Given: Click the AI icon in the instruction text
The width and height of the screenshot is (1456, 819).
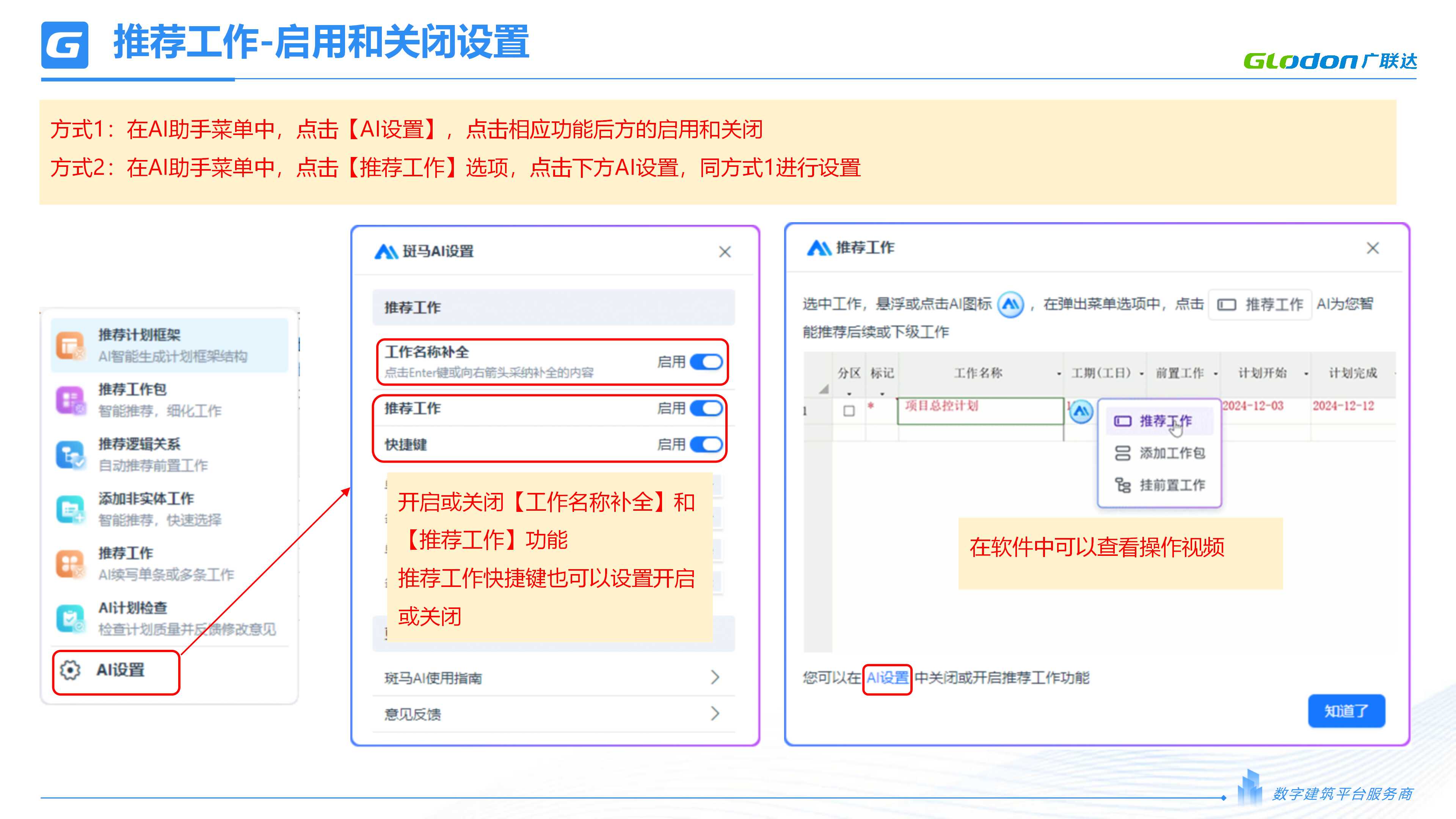Looking at the screenshot, I should [1010, 304].
